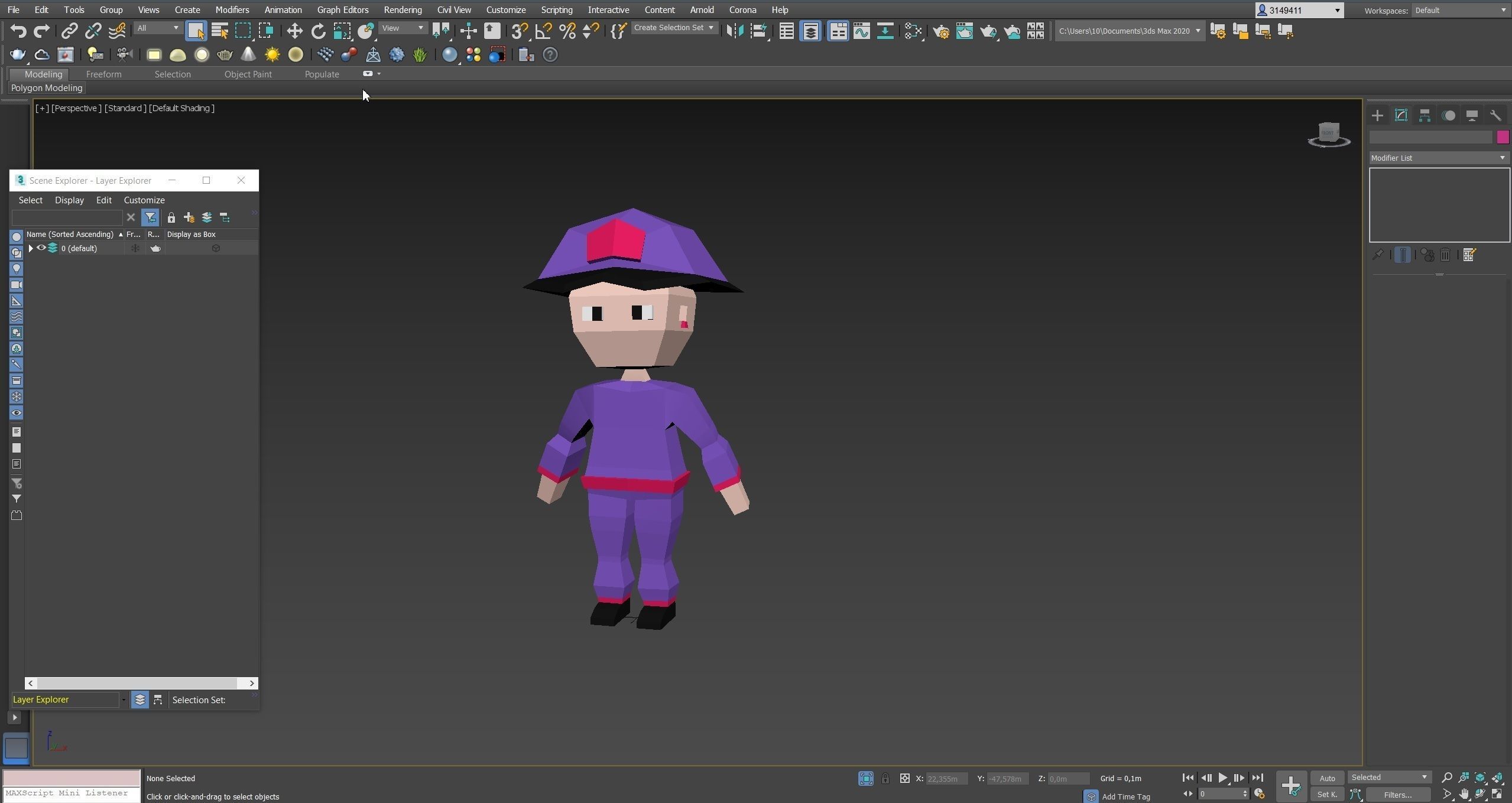Expand the 0 (default) layer tree
This screenshot has height=803, width=1512.
(31, 248)
